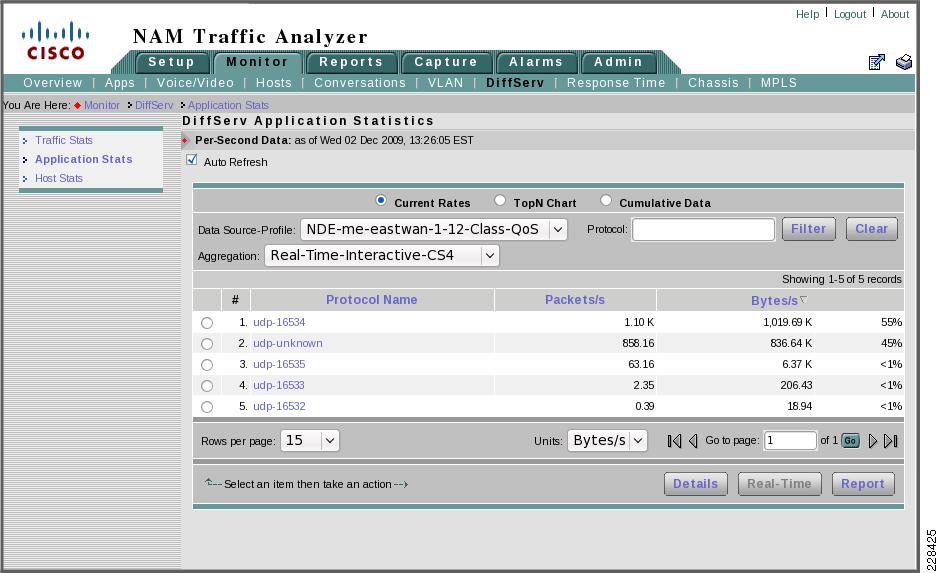Go to Voice/Video submenu
Viewport: 937px width, 573px height.
coord(195,83)
